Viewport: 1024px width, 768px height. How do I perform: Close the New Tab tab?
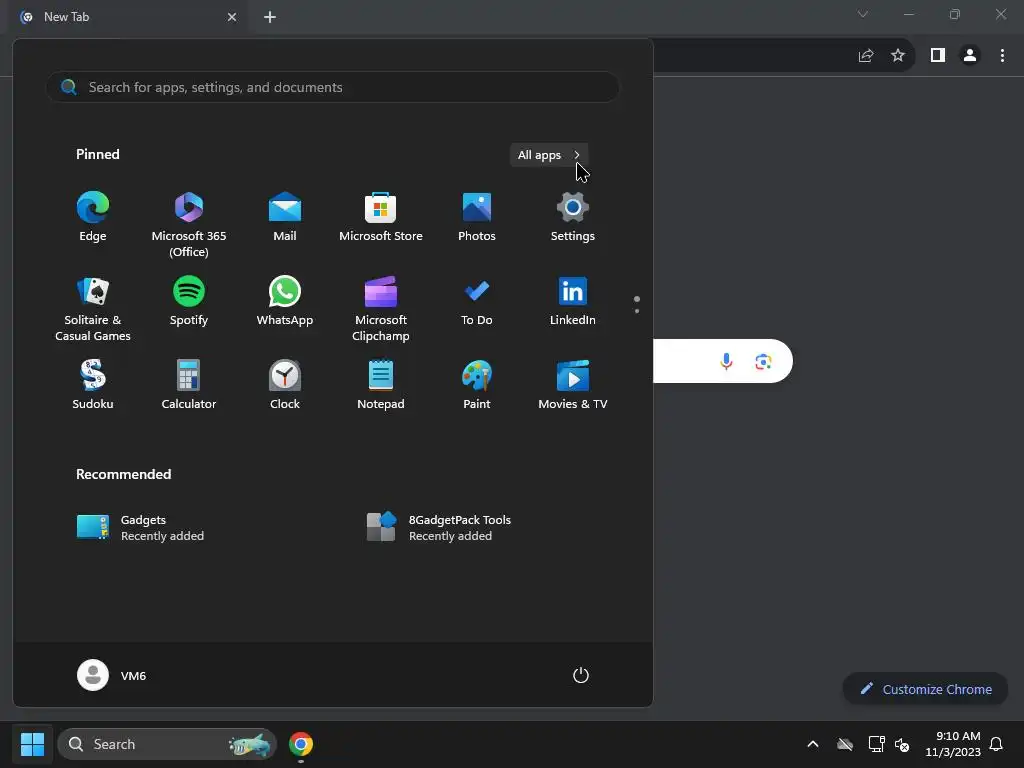pyautogui.click(x=232, y=17)
